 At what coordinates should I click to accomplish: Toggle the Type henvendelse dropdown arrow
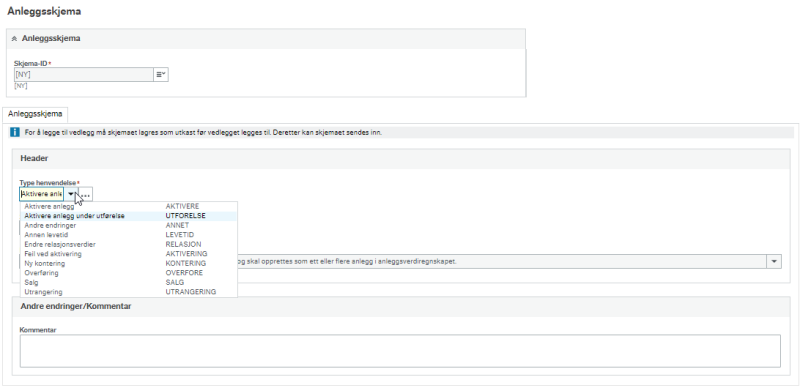[x=71, y=194]
